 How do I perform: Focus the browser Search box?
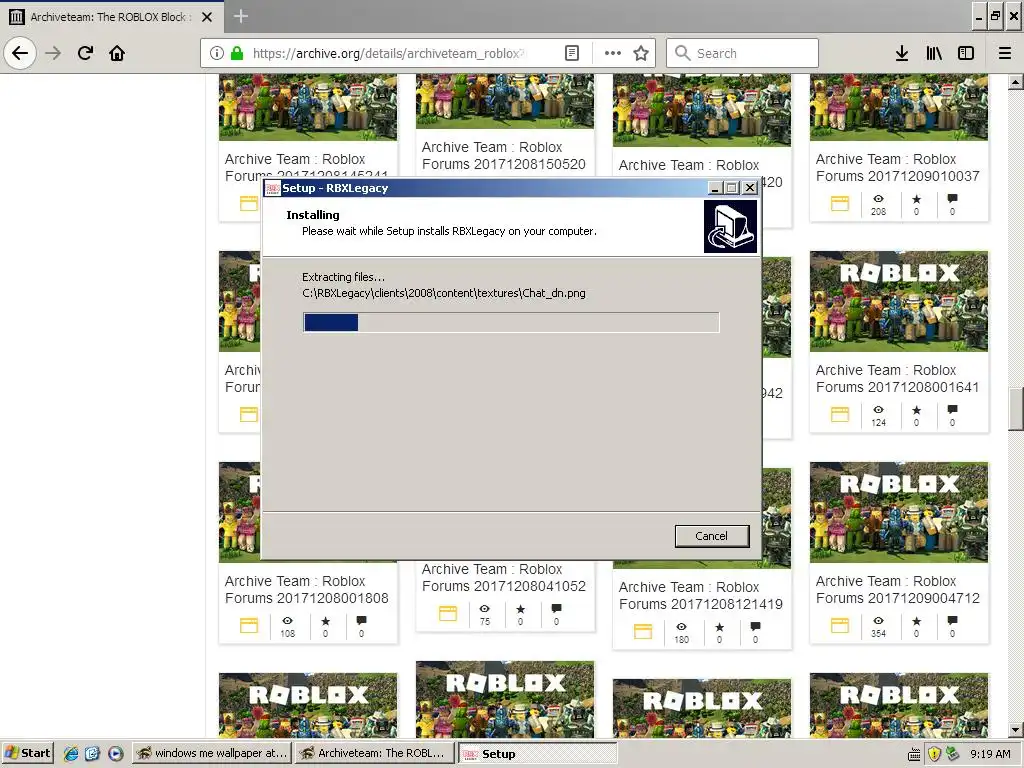point(742,53)
